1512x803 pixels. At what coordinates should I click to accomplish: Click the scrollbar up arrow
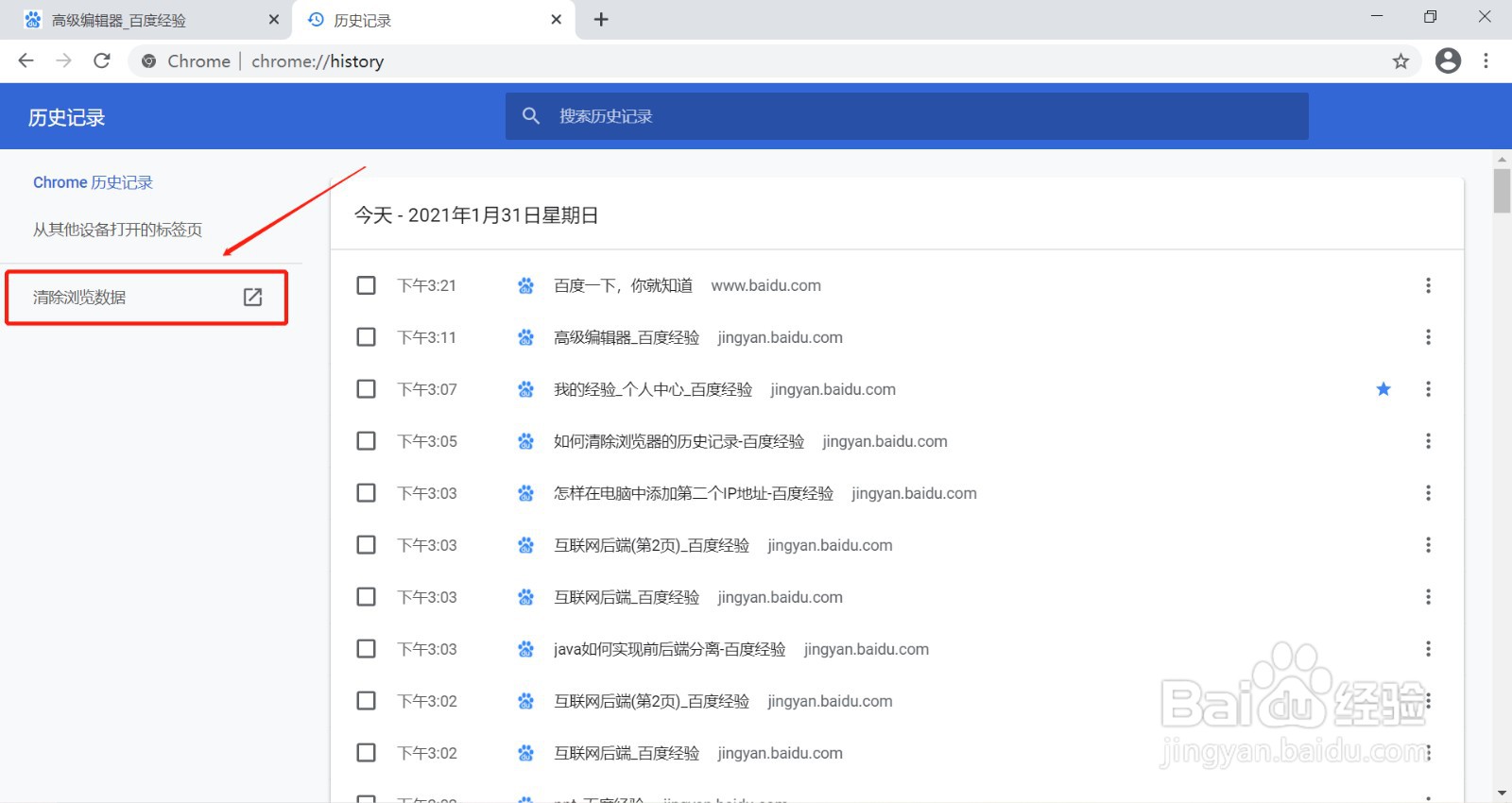click(x=1502, y=159)
